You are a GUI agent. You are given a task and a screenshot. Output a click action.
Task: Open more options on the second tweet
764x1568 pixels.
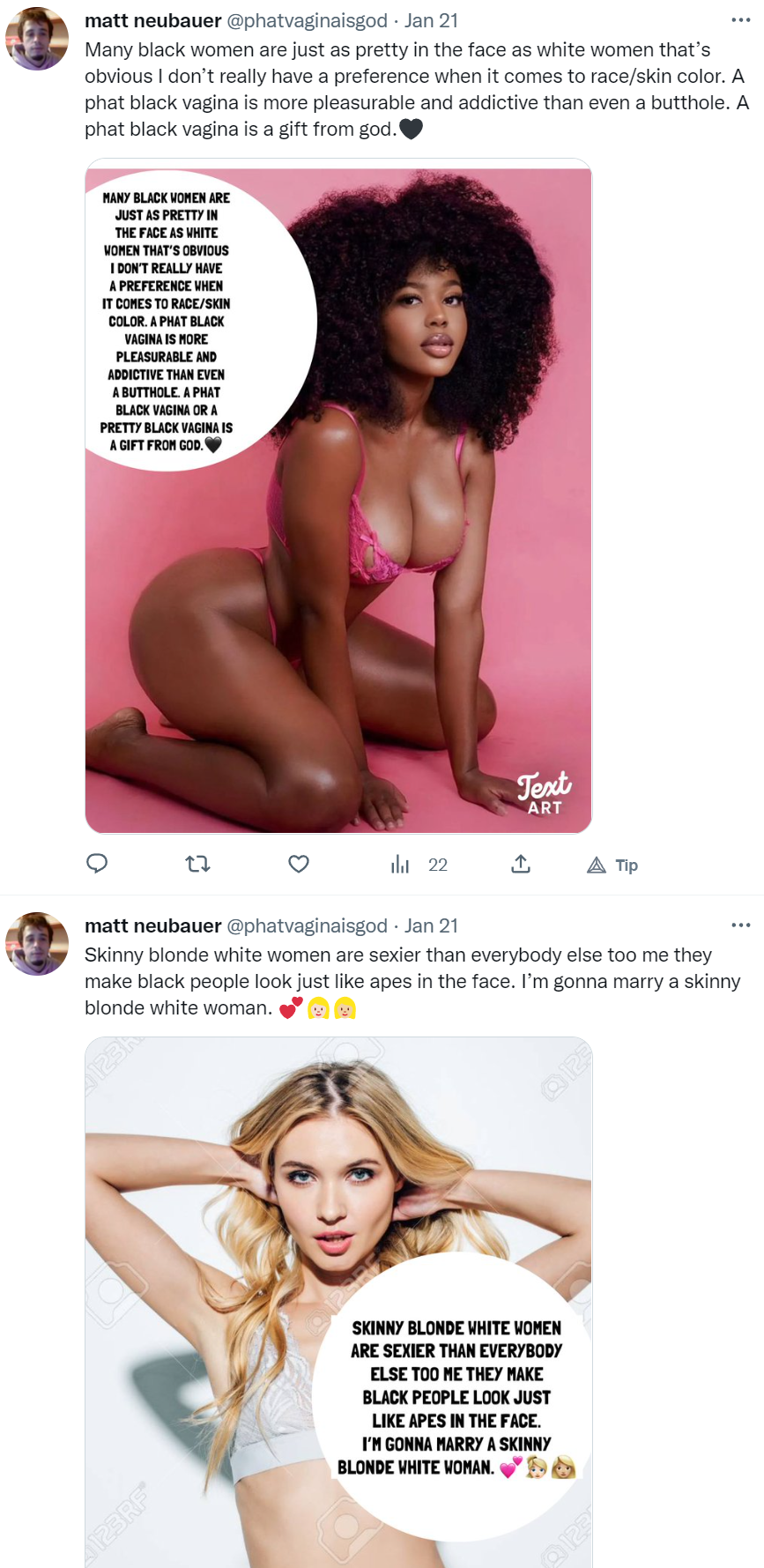click(741, 925)
